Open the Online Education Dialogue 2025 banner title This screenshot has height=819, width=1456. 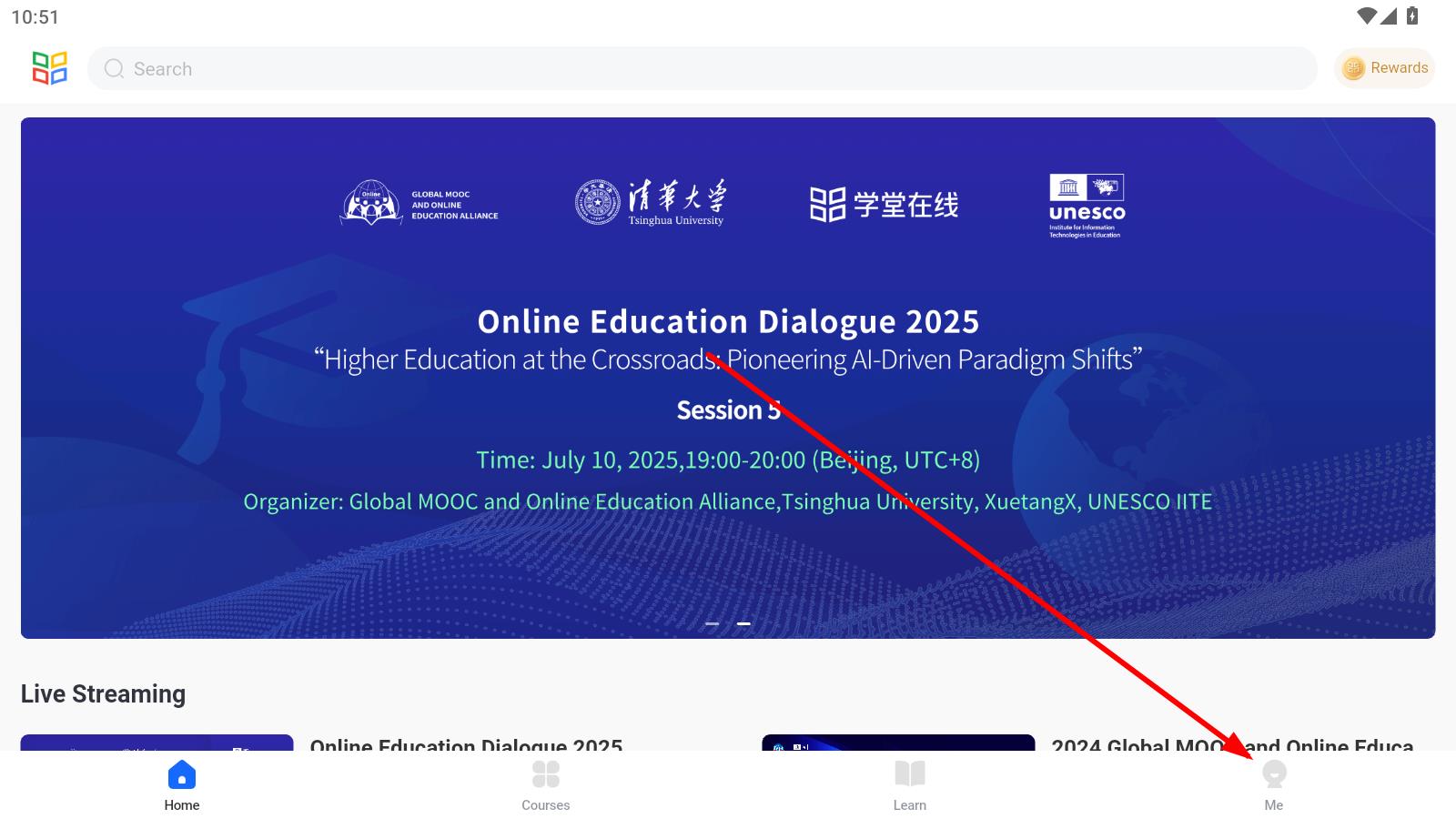click(x=728, y=321)
